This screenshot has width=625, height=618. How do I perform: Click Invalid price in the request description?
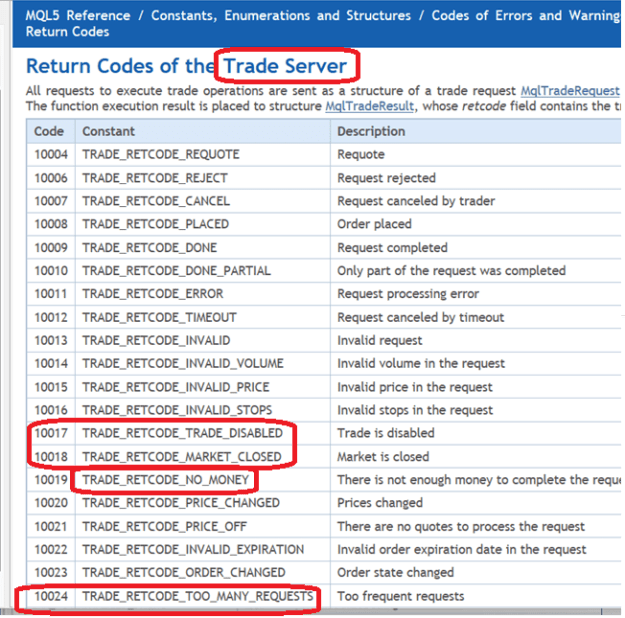415,387
